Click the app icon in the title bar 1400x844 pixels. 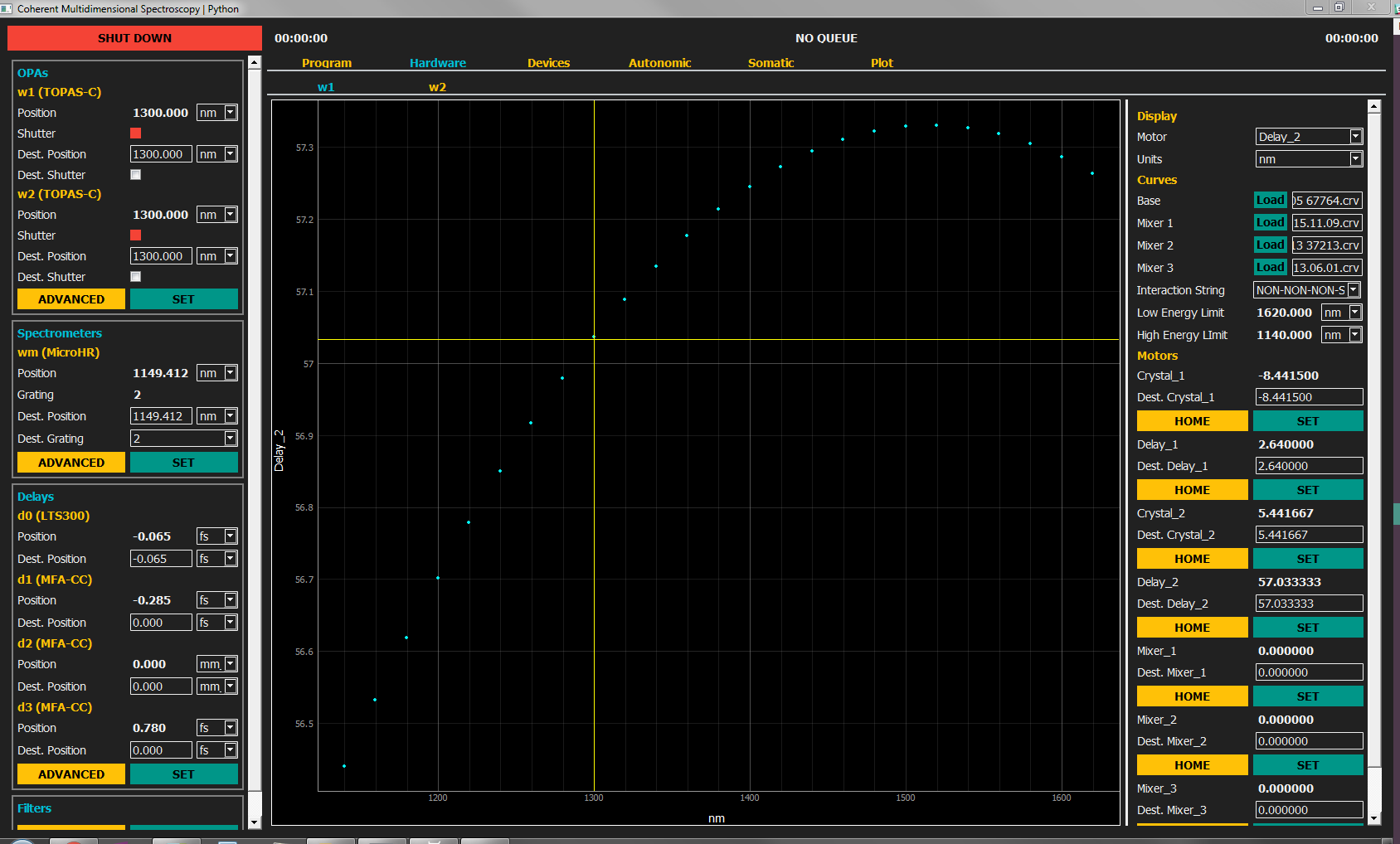[x=7, y=8]
